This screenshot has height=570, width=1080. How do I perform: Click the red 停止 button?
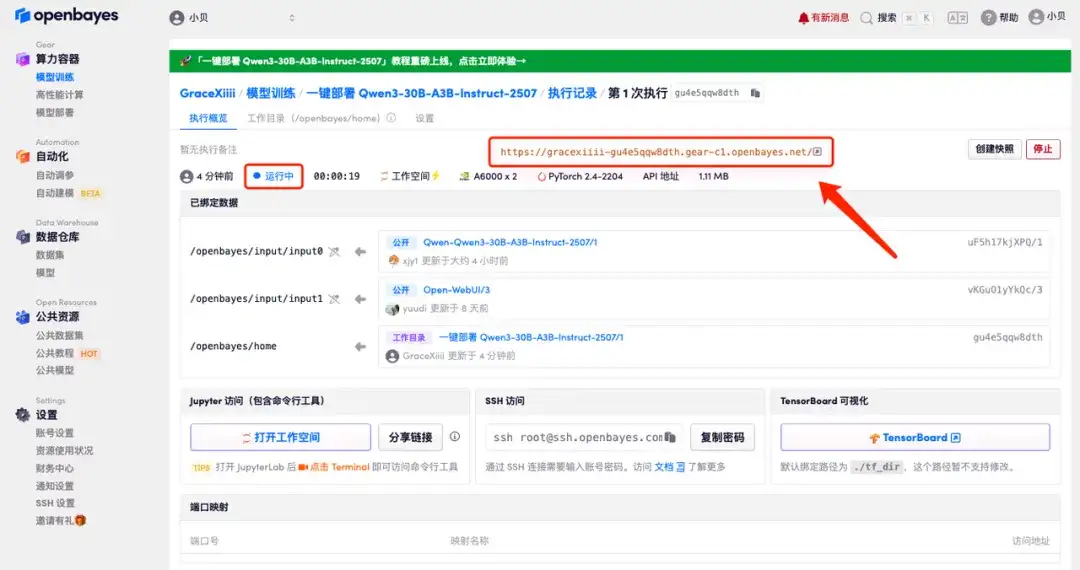click(x=1043, y=149)
